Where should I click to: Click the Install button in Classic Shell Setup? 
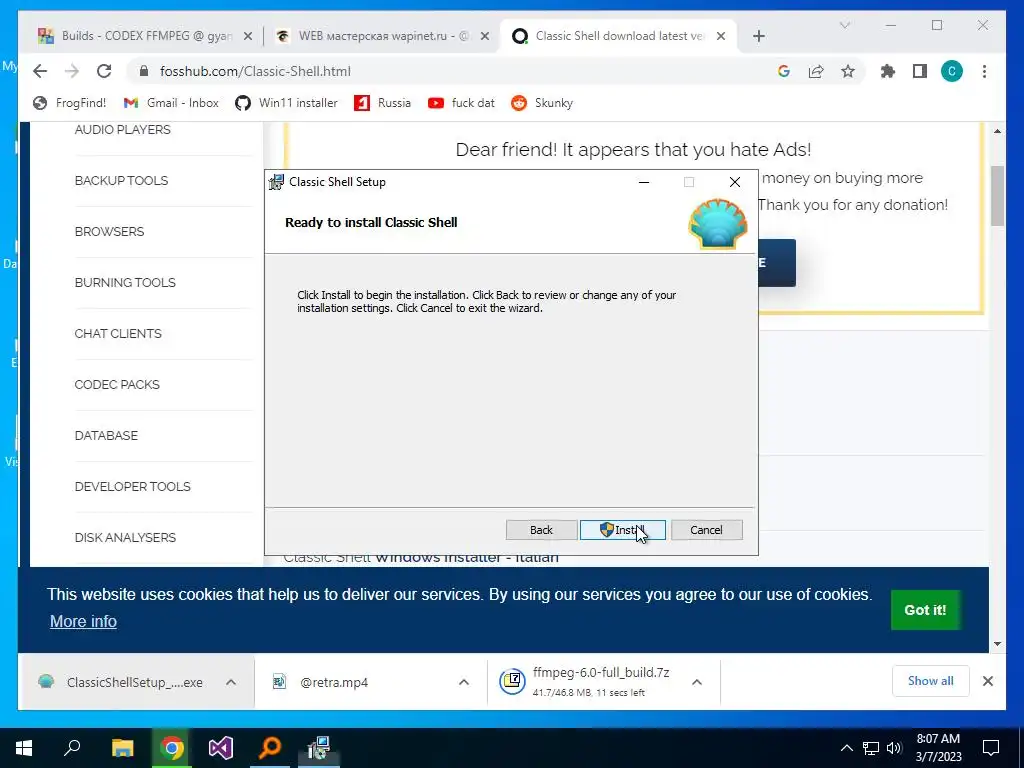622,530
